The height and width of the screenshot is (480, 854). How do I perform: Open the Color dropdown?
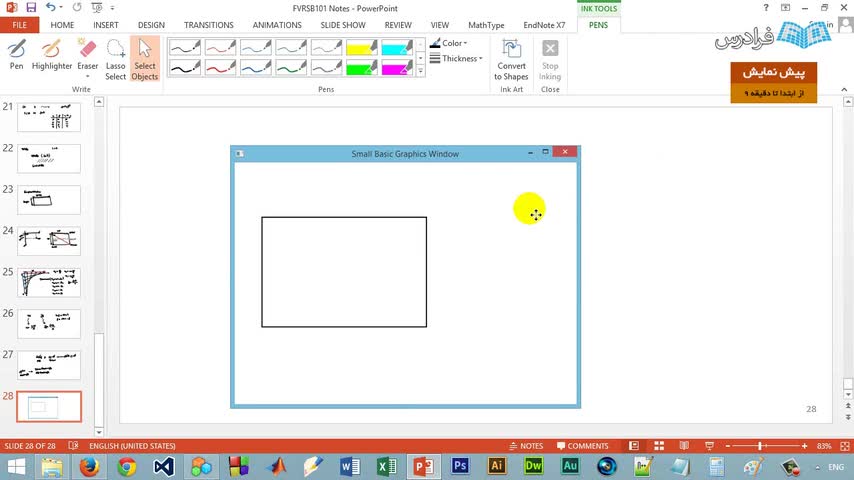pyautogui.click(x=448, y=43)
